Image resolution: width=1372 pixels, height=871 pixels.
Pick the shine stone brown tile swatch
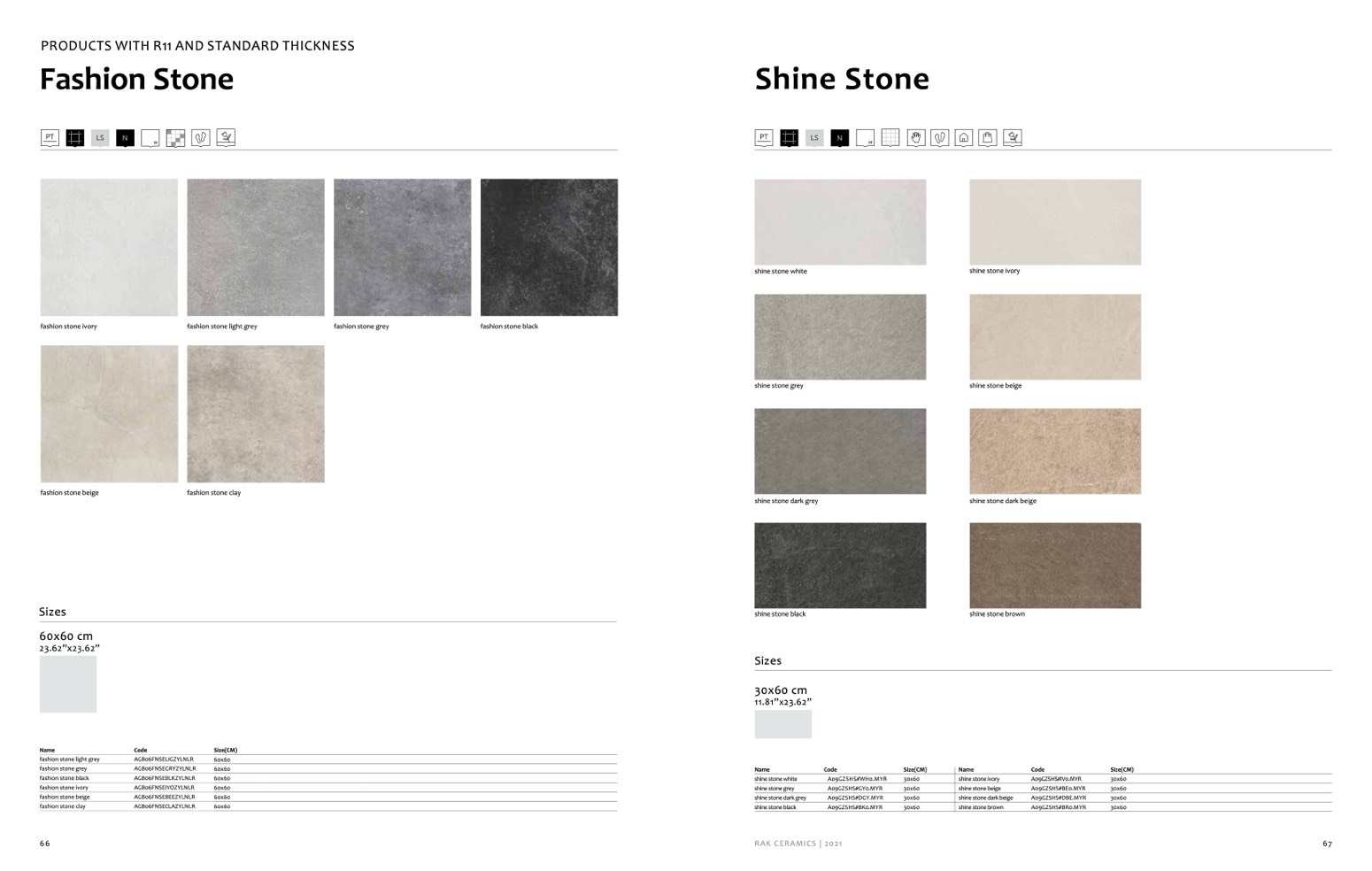(x=1054, y=566)
